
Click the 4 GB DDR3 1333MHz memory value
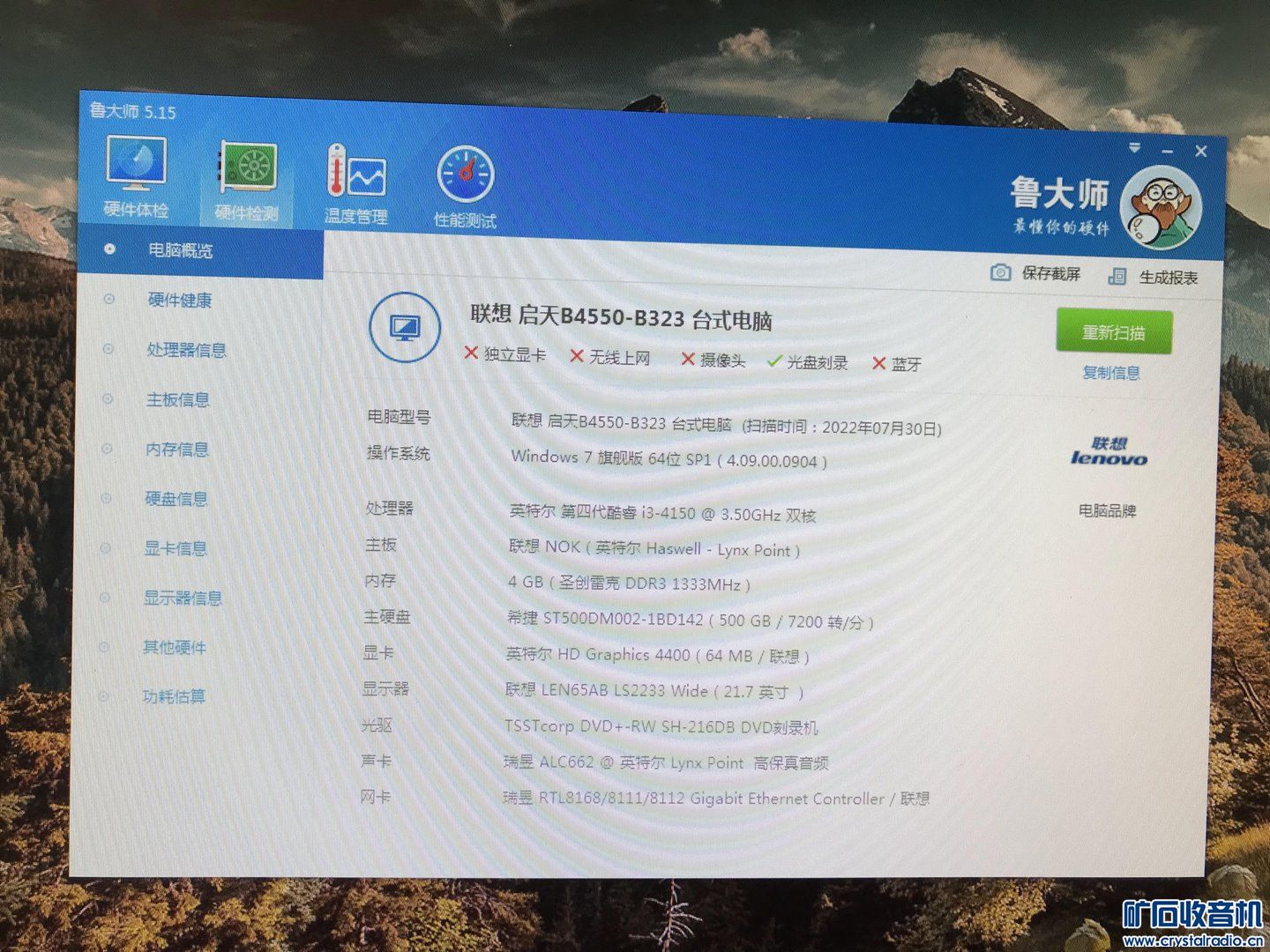coord(629,583)
